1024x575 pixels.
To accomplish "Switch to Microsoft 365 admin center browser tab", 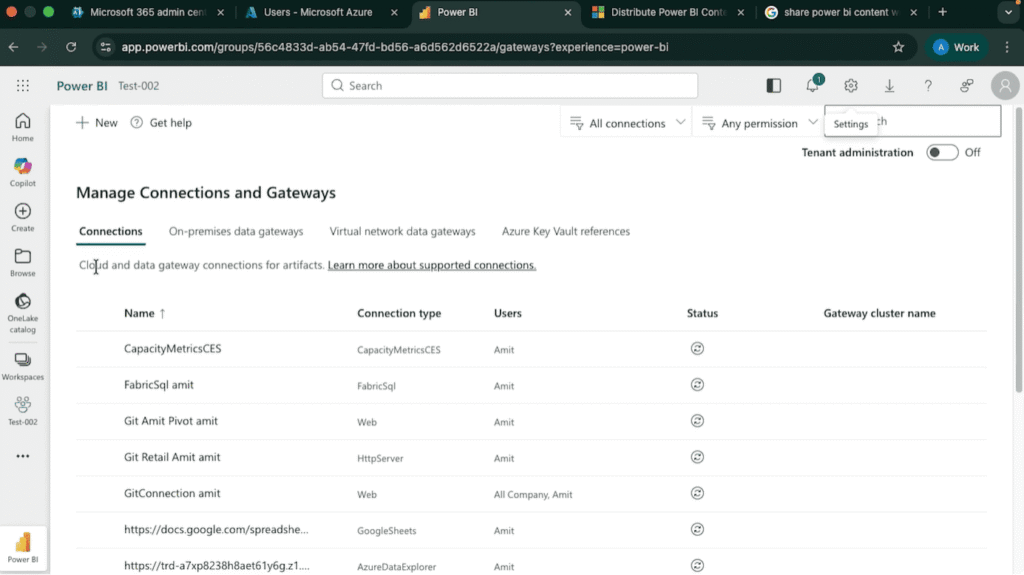I will click(x=147, y=12).
